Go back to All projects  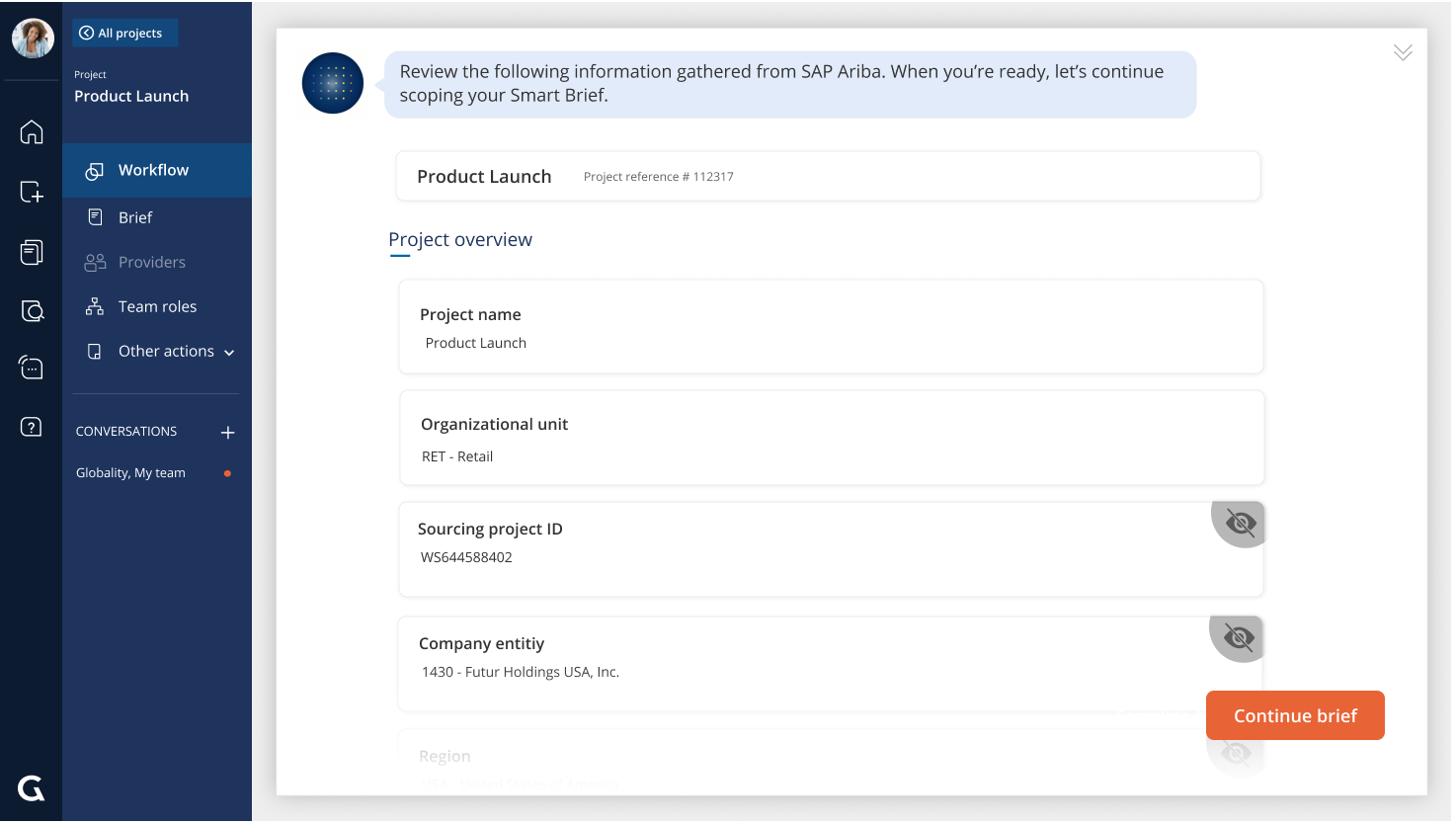[124, 33]
